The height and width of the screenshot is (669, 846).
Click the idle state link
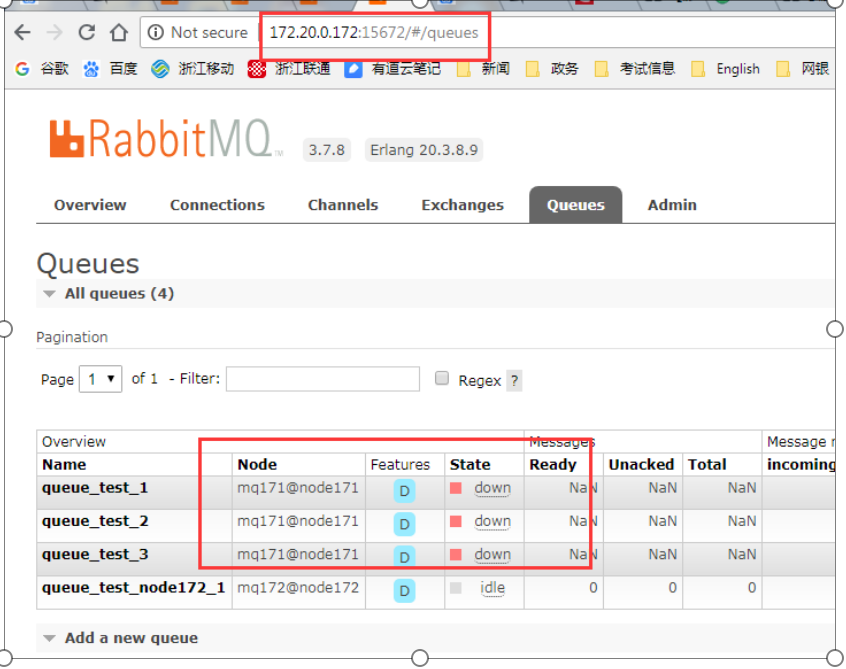491,589
